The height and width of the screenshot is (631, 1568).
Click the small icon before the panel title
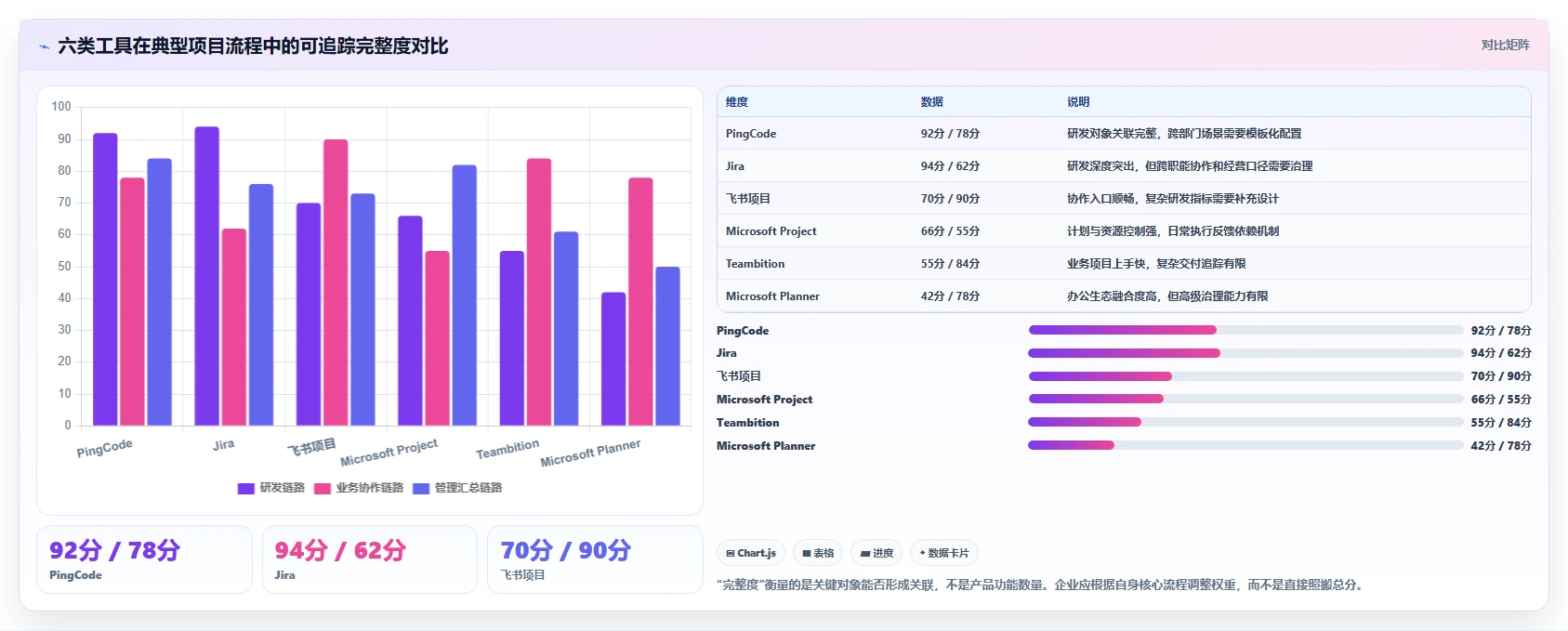click(x=44, y=46)
